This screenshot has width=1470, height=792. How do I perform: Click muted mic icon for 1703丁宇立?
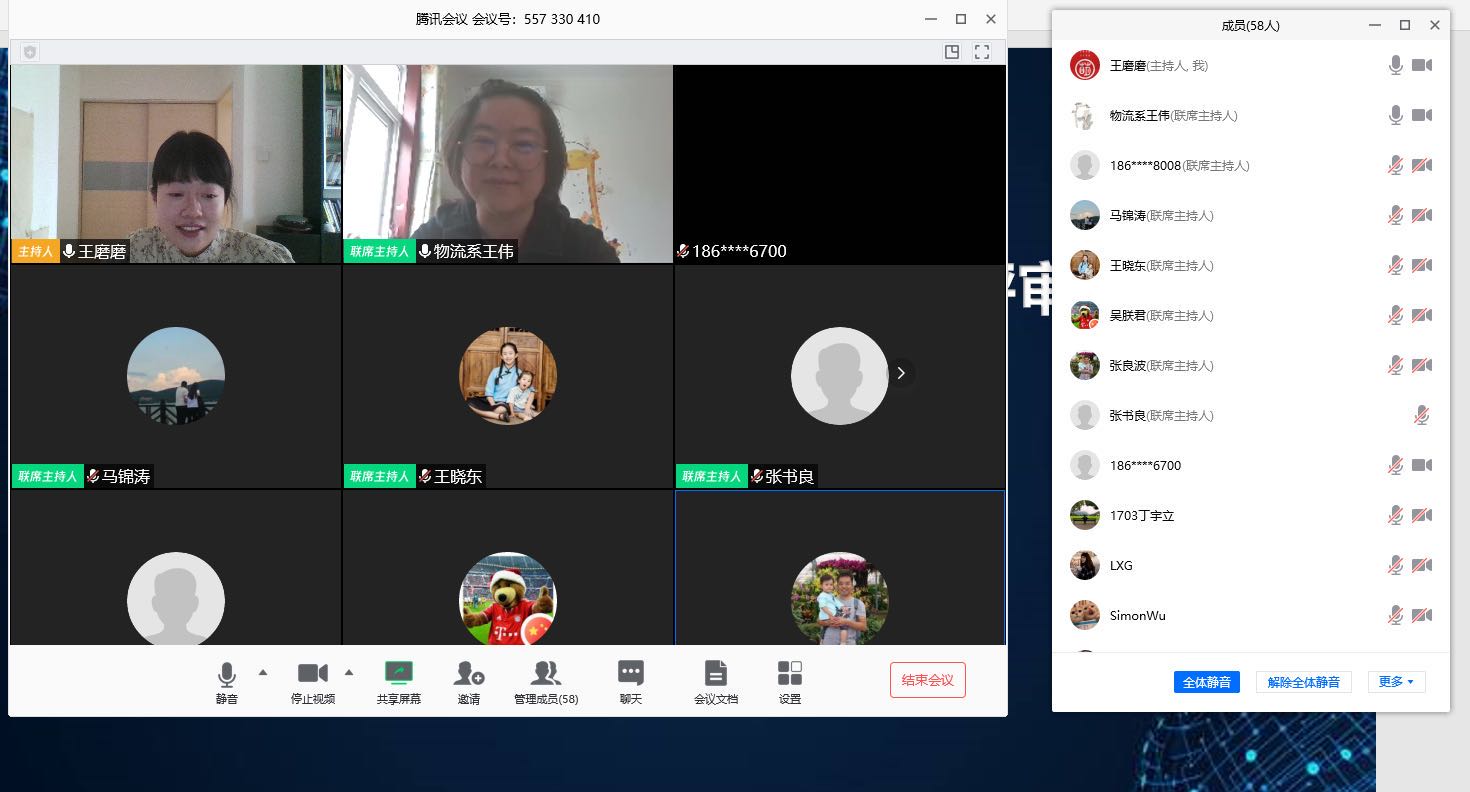1396,515
